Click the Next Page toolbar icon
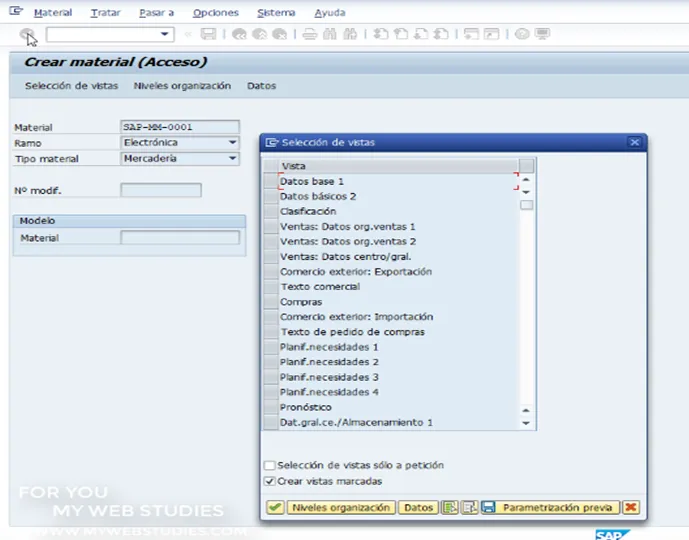The width and height of the screenshot is (689, 540). pyautogui.click(x=421, y=34)
